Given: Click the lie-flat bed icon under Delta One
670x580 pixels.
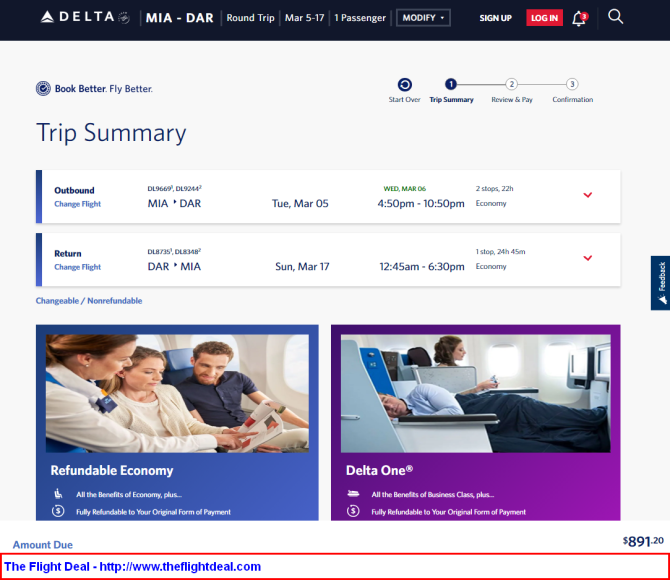Looking at the screenshot, I should [353, 494].
